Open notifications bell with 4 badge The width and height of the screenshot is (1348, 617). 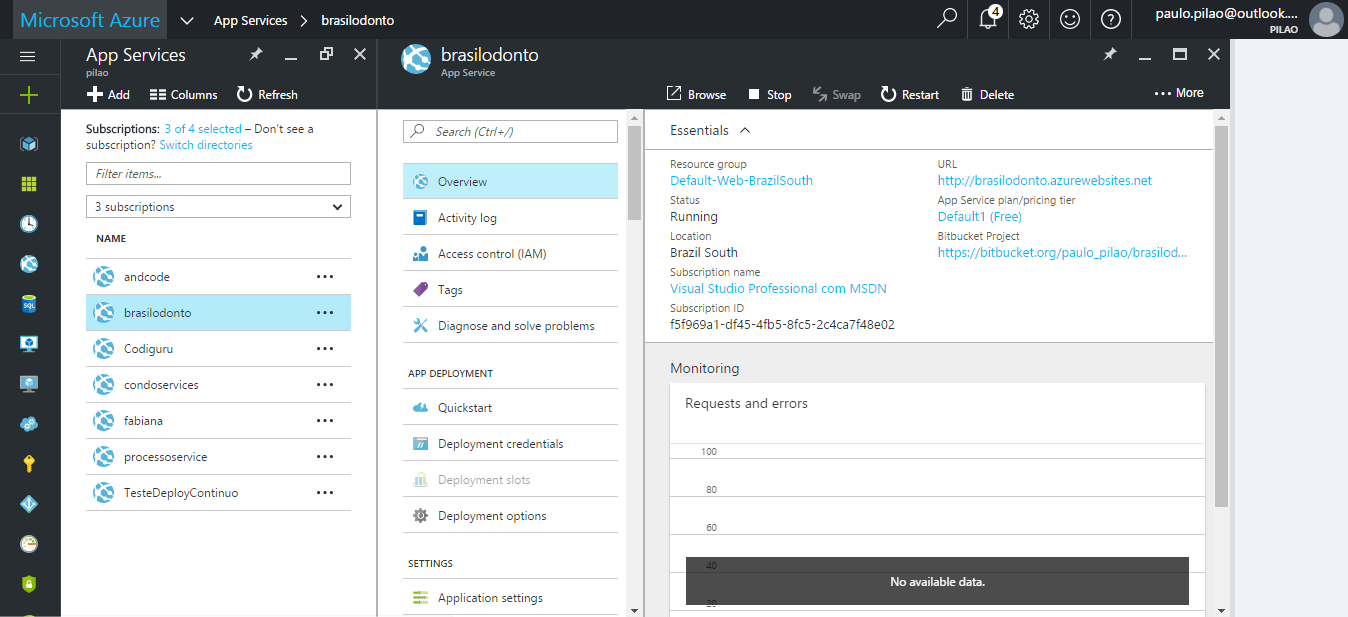(988, 19)
